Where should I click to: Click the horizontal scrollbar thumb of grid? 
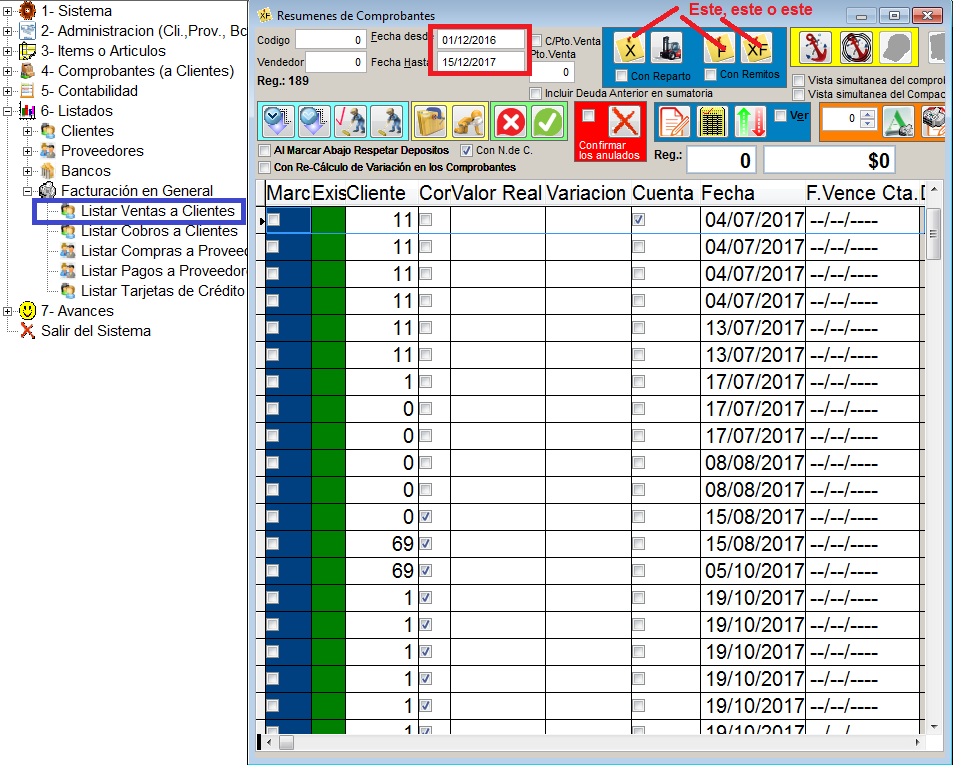coord(286,743)
